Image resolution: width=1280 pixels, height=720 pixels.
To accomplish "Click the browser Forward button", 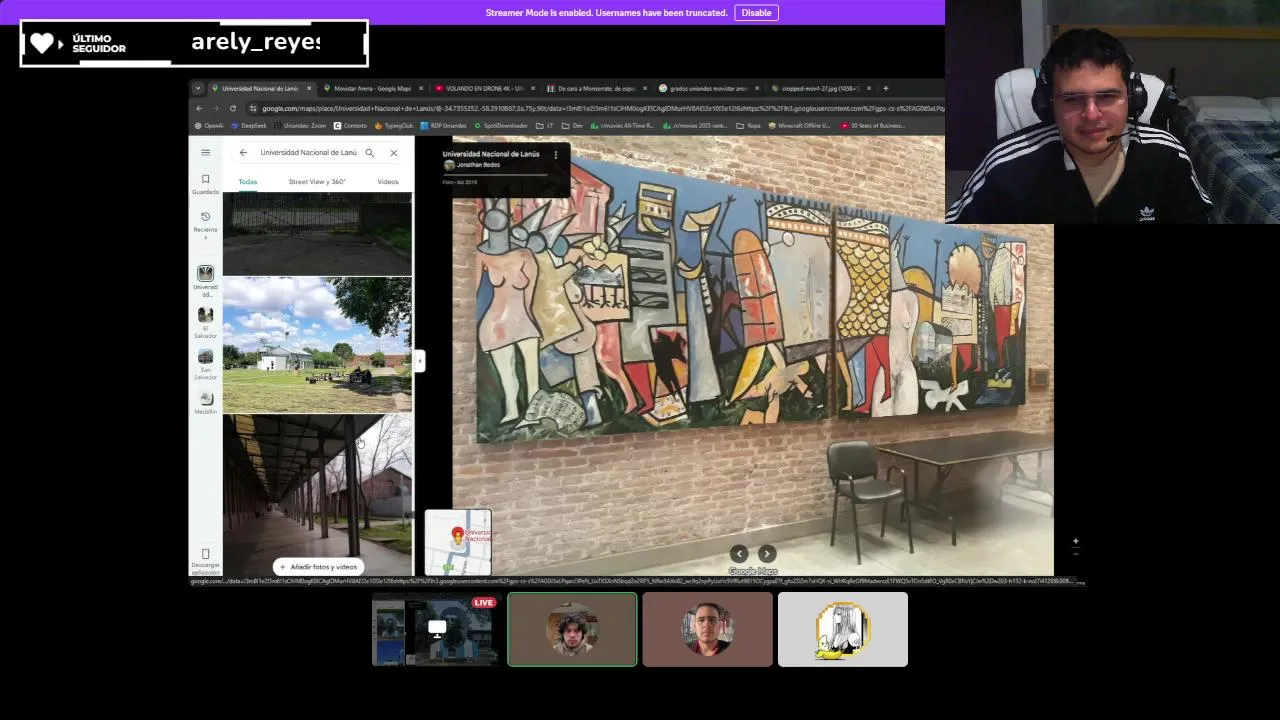I will coord(215,108).
